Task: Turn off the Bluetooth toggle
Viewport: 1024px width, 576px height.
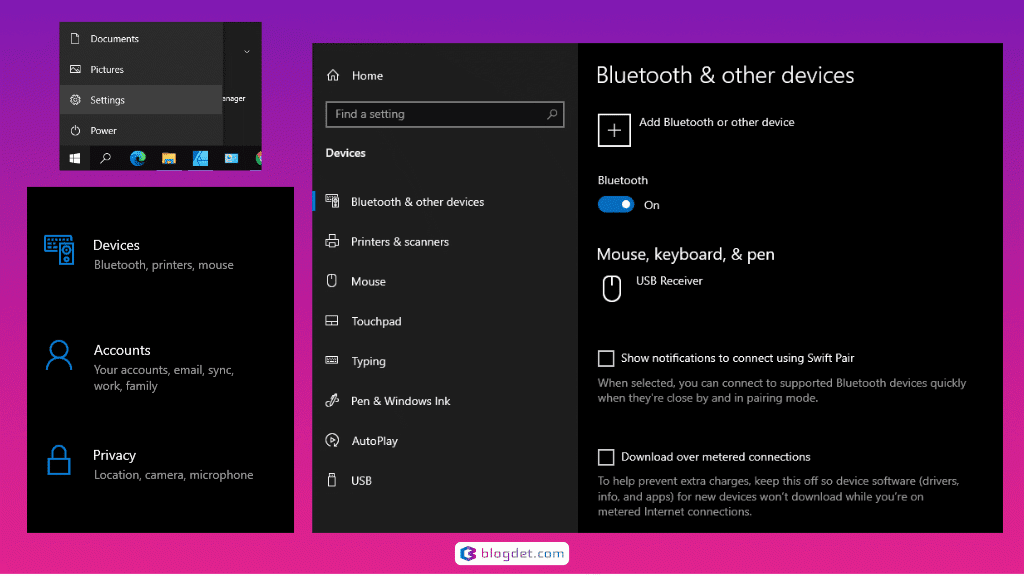Action: (x=616, y=204)
